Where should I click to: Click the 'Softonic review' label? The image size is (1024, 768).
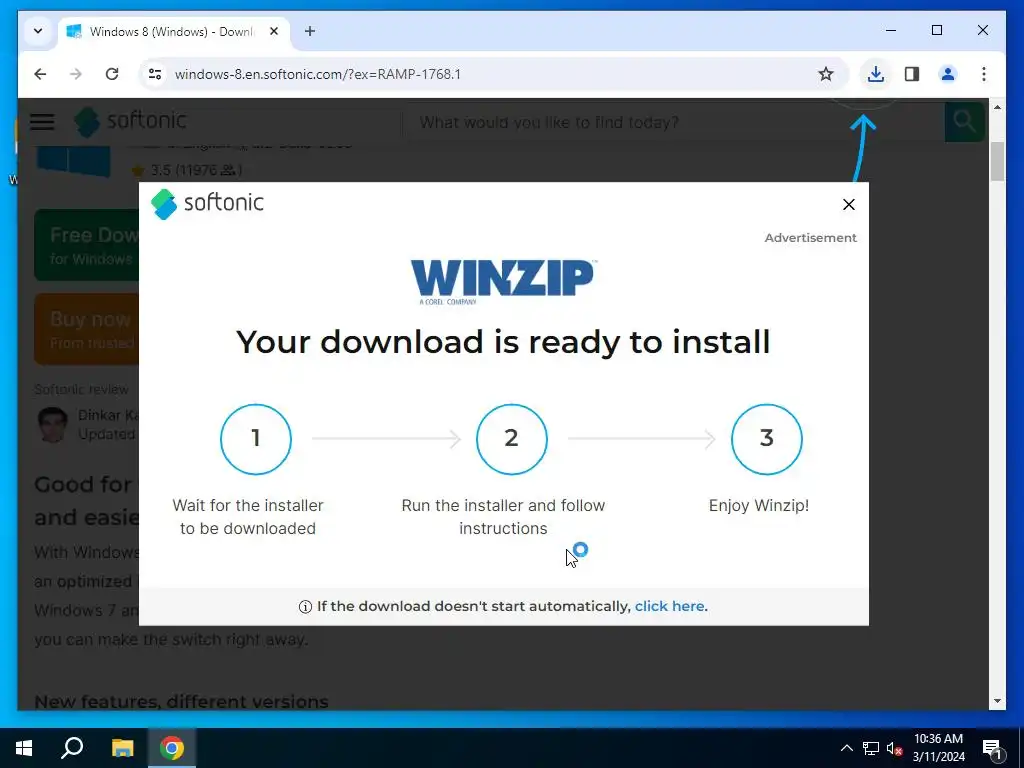pyautogui.click(x=82, y=389)
